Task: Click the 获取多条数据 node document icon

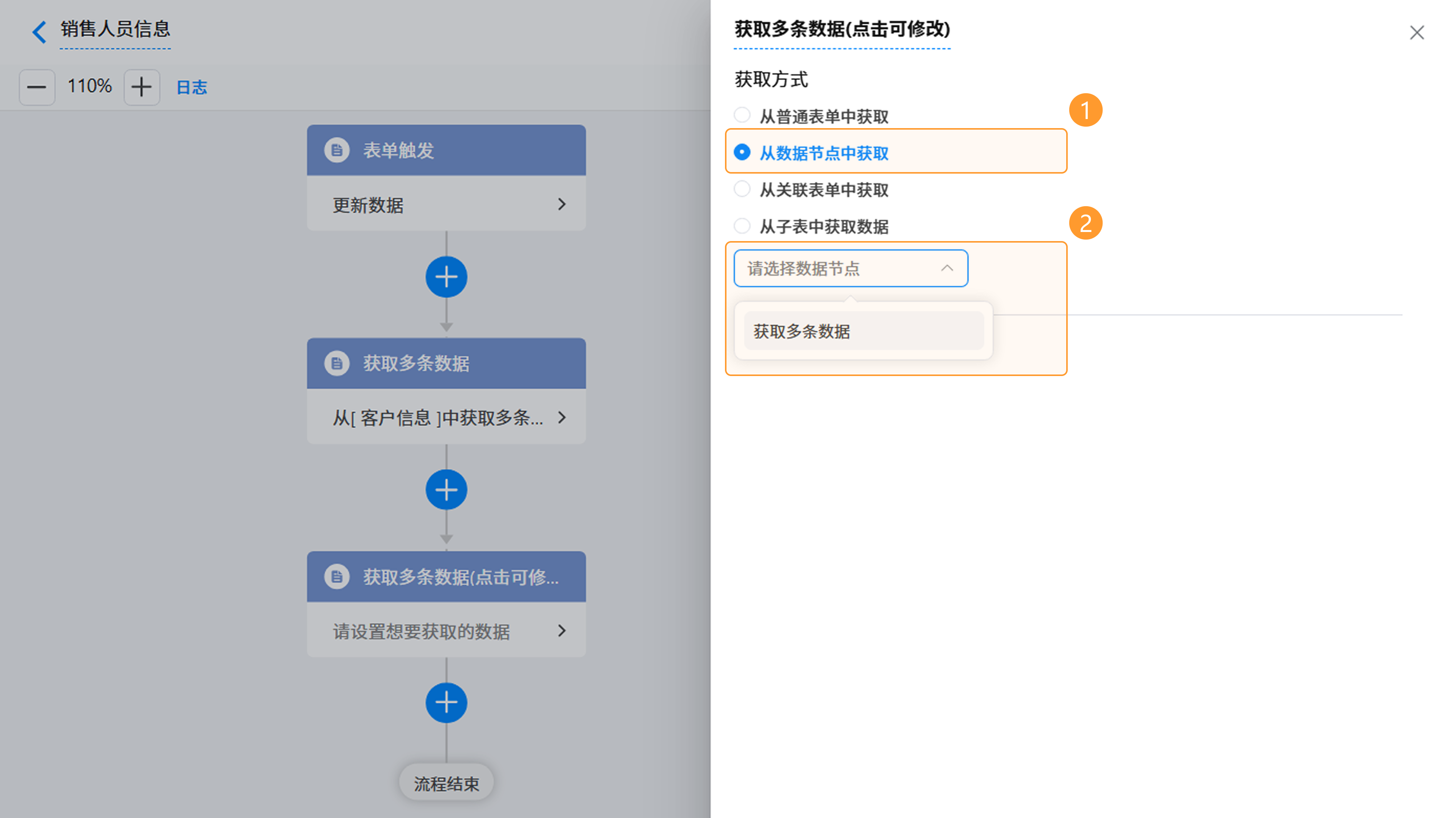Action: point(337,363)
